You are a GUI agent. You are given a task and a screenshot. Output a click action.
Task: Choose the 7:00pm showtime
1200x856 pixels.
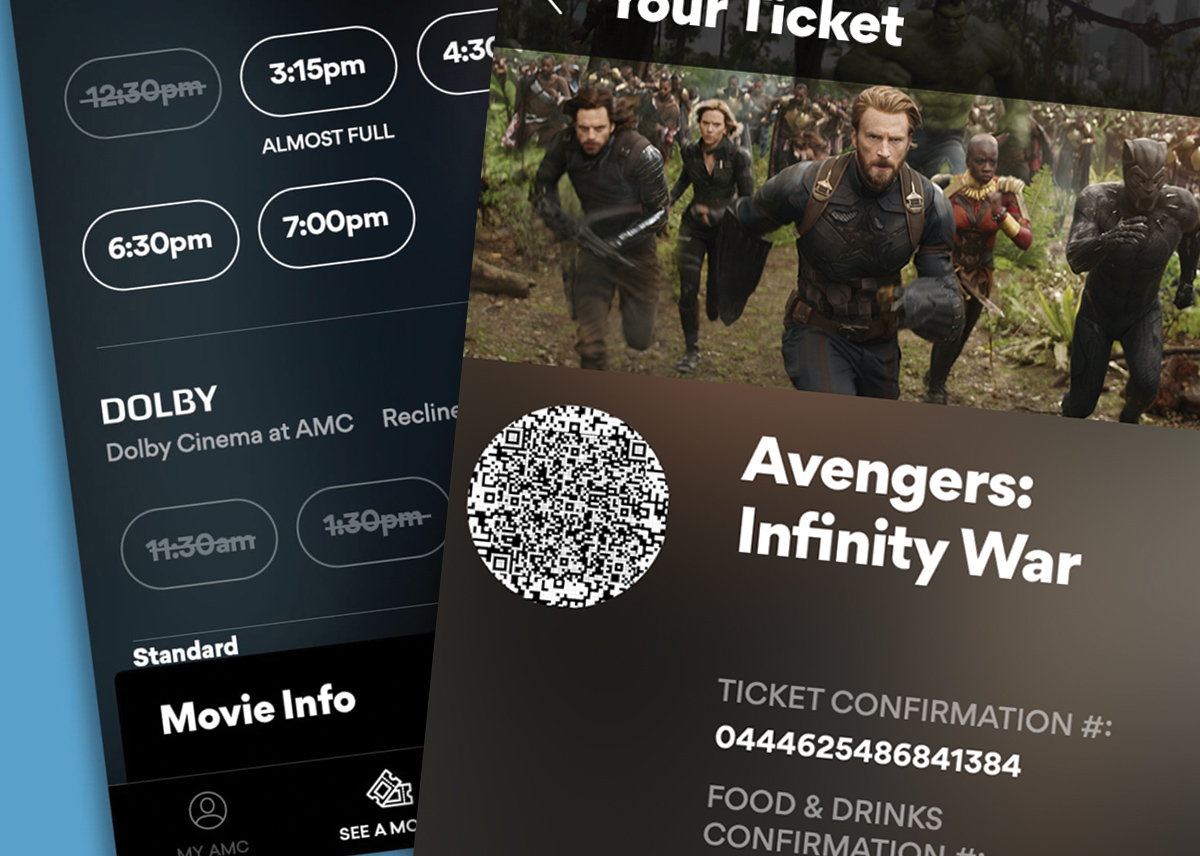[336, 223]
